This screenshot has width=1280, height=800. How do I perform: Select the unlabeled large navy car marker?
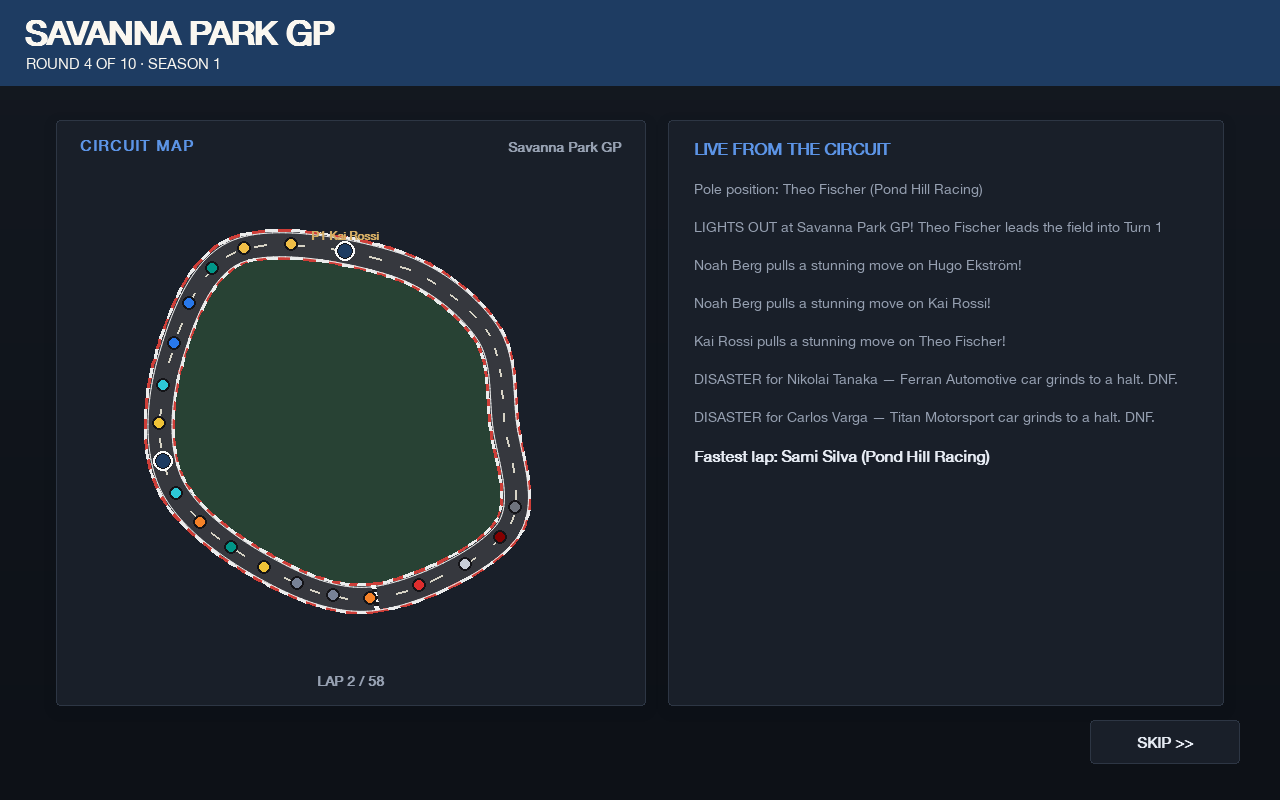(x=163, y=461)
